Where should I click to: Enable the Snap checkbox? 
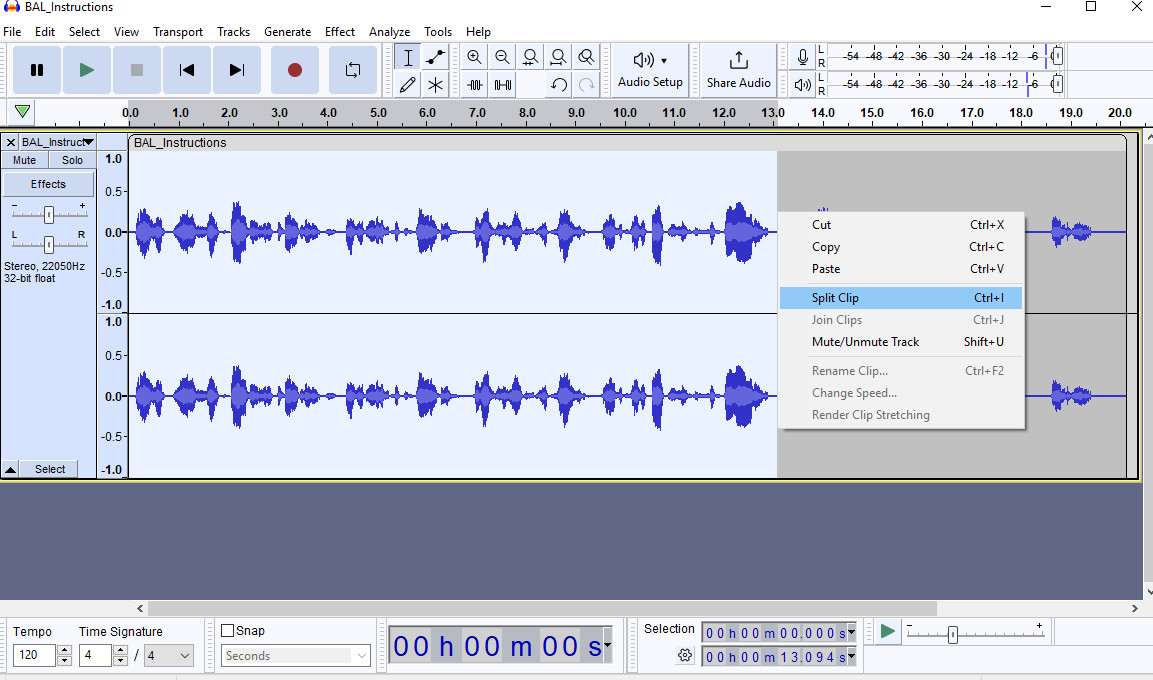click(228, 631)
